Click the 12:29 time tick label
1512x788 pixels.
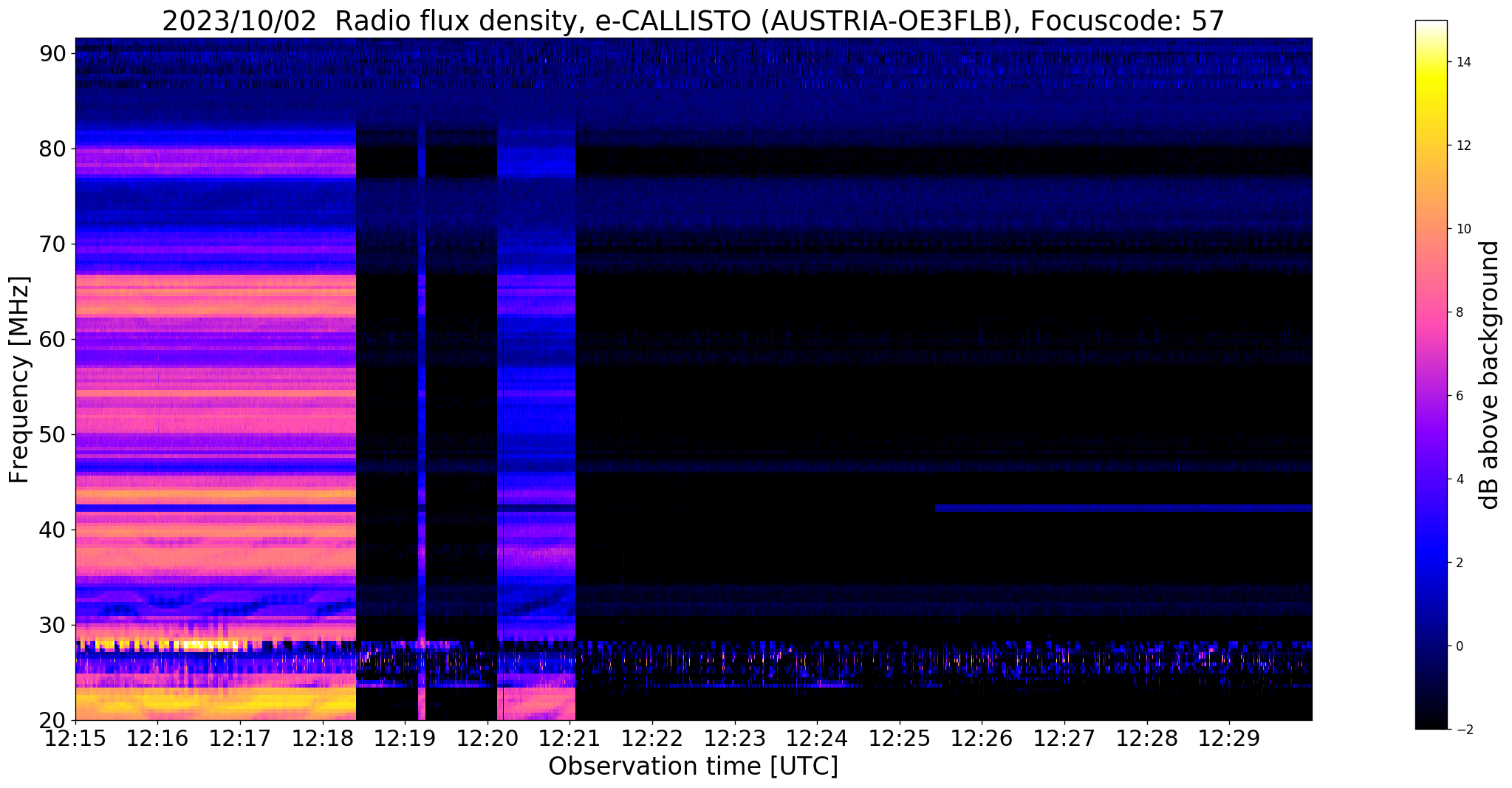[x=1229, y=738]
